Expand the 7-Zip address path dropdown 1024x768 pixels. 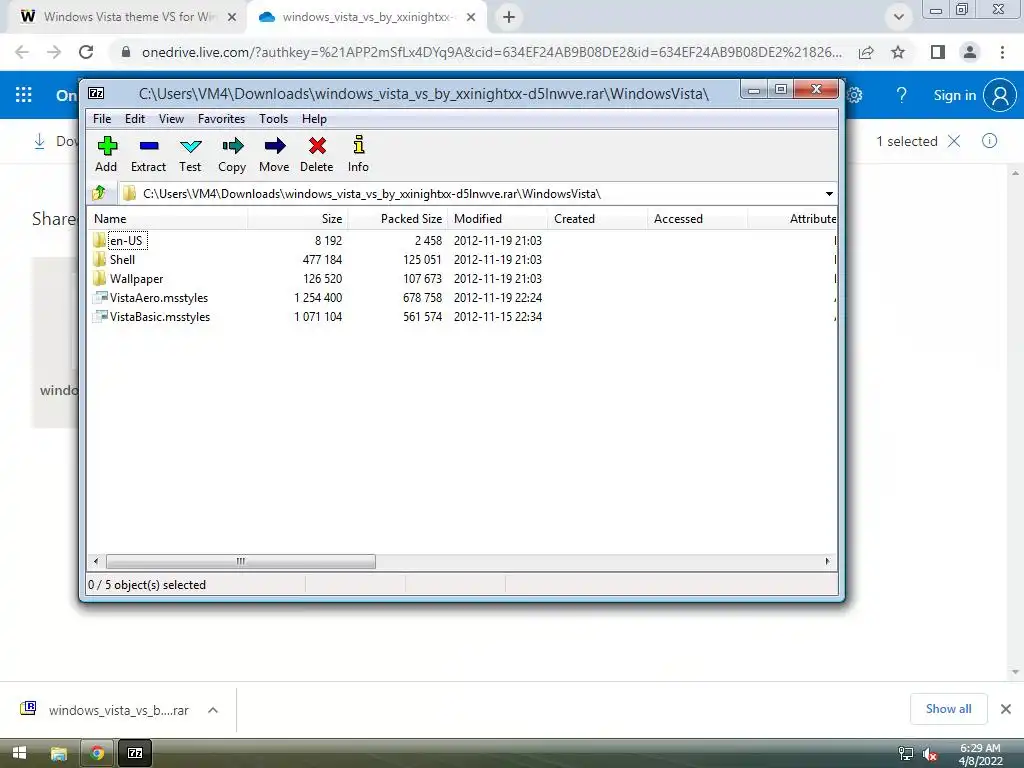tap(829, 194)
